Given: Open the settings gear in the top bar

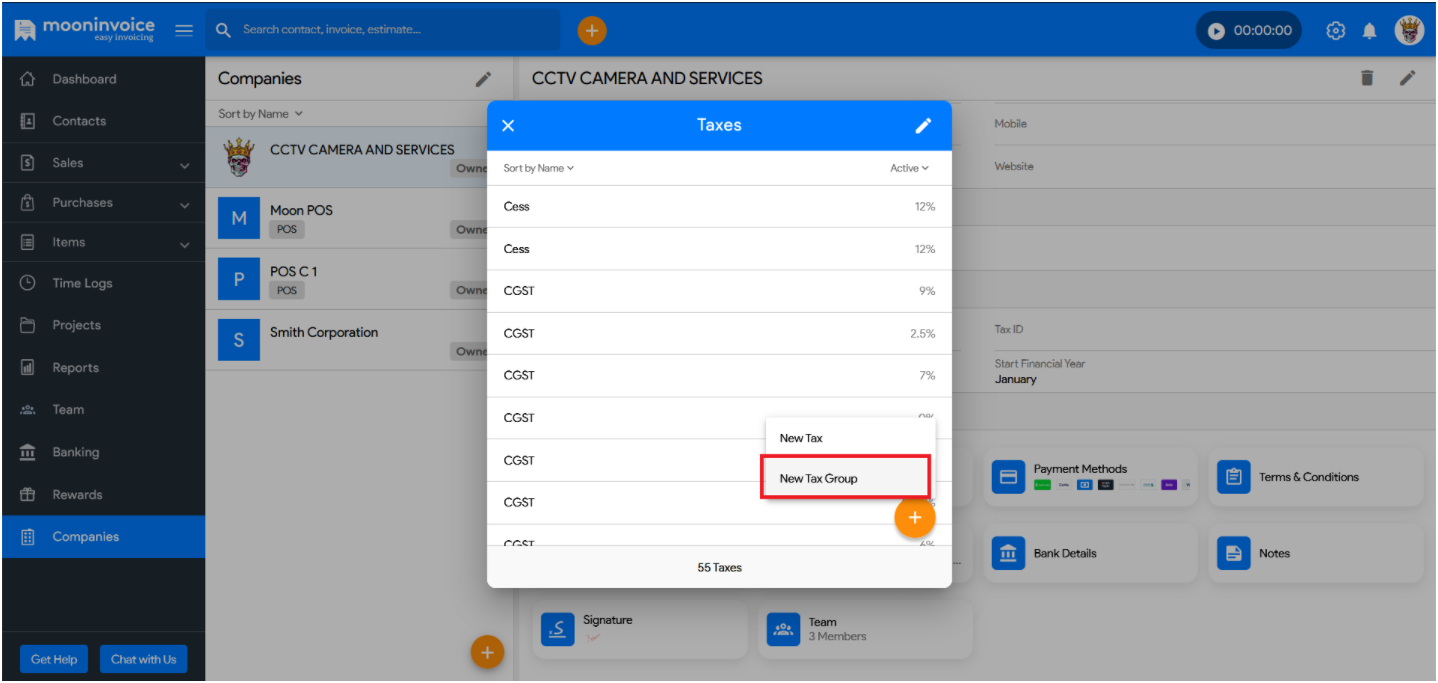Looking at the screenshot, I should tap(1336, 31).
